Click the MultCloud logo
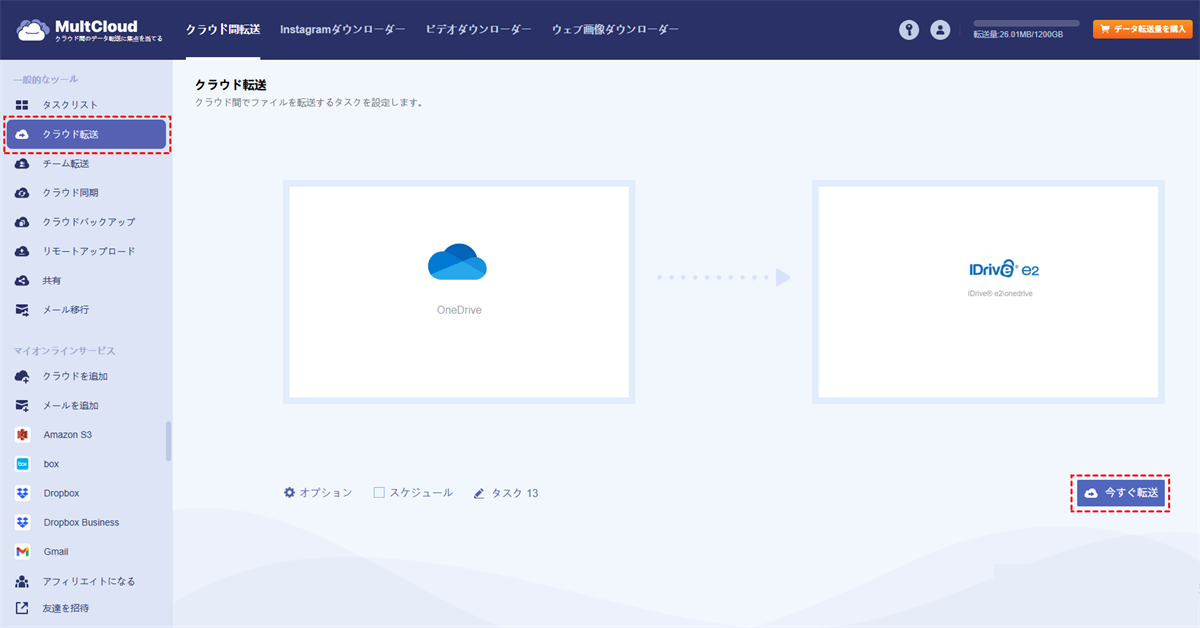Screen dimensions: 1200x628 (x=88, y=30)
